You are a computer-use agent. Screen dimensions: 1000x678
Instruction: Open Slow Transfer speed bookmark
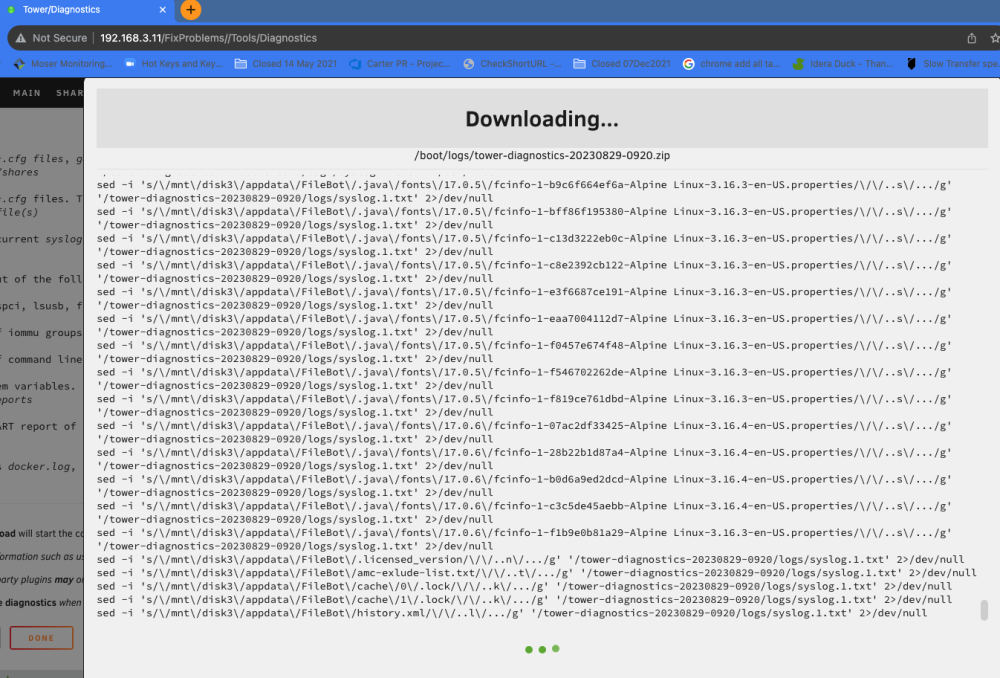pyautogui.click(x=953, y=64)
